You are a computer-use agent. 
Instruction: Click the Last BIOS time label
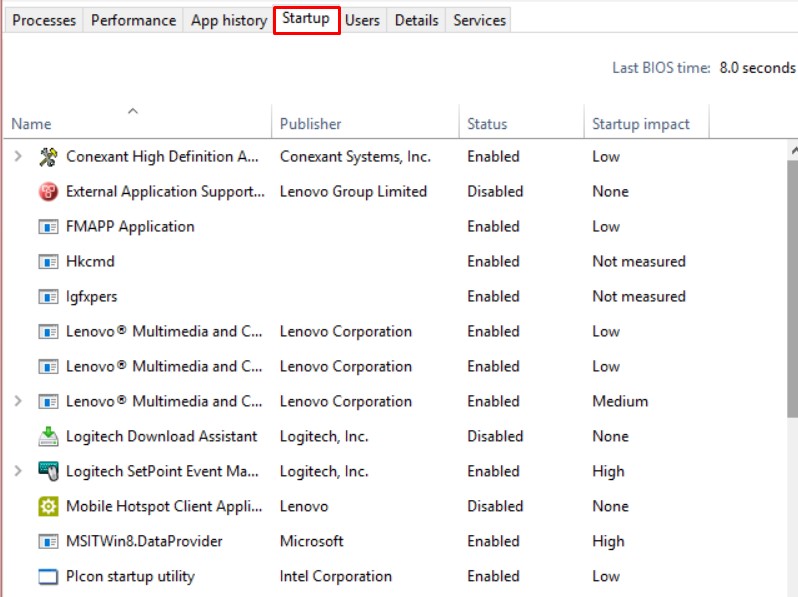pos(661,68)
